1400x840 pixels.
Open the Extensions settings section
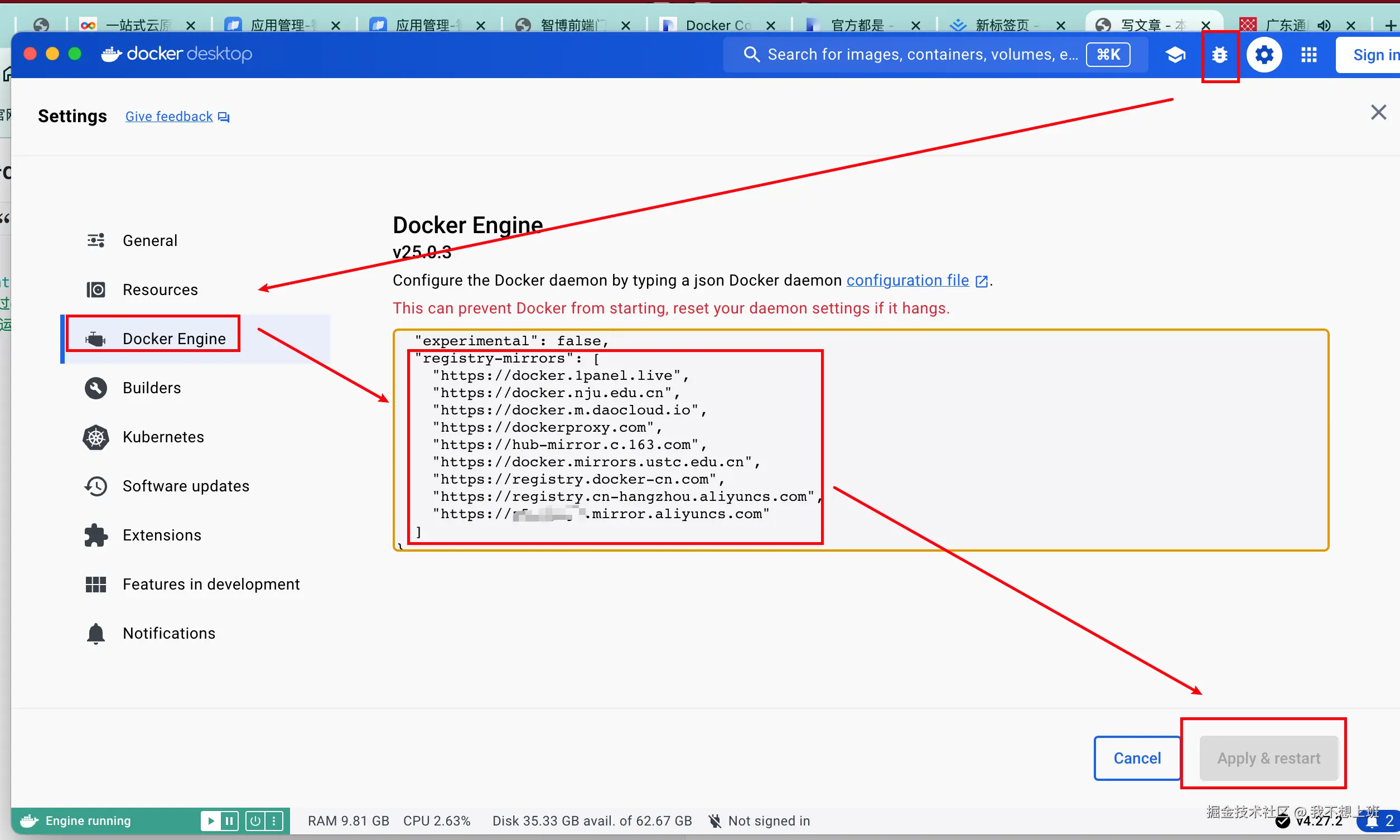pyautogui.click(x=196, y=535)
